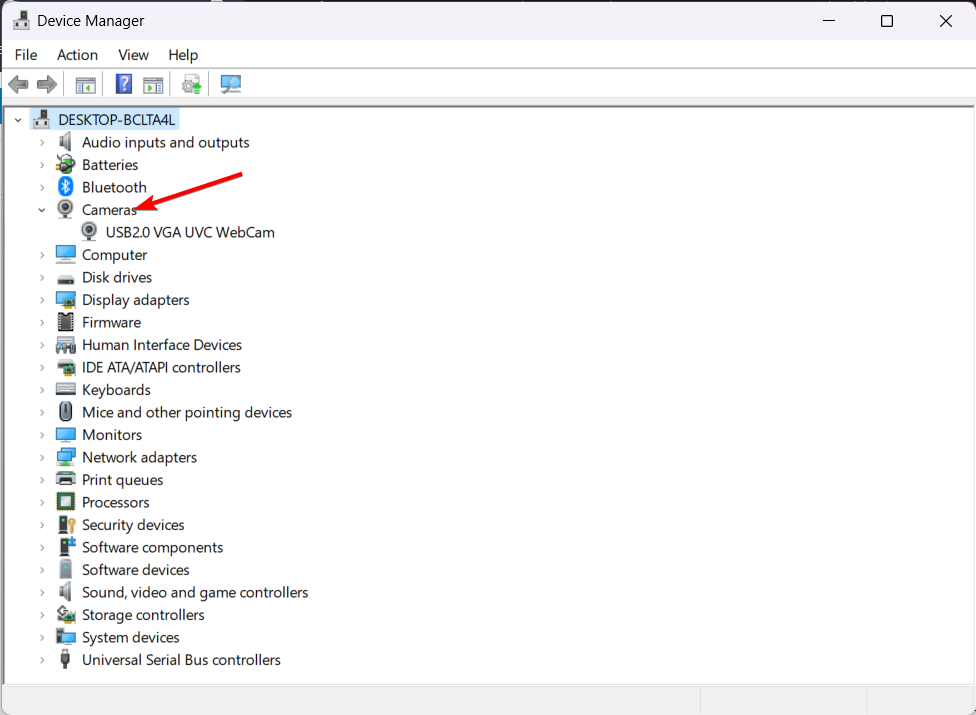Click the Disk drives category icon
Image resolution: width=976 pixels, height=715 pixels.
click(x=65, y=279)
